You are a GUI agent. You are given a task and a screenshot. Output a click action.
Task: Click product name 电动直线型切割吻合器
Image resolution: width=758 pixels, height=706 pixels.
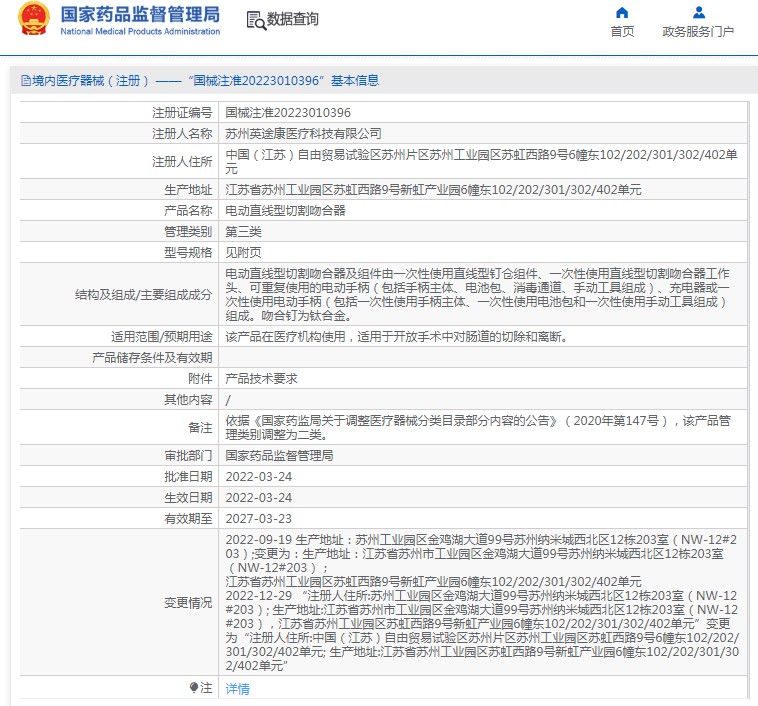(x=286, y=211)
